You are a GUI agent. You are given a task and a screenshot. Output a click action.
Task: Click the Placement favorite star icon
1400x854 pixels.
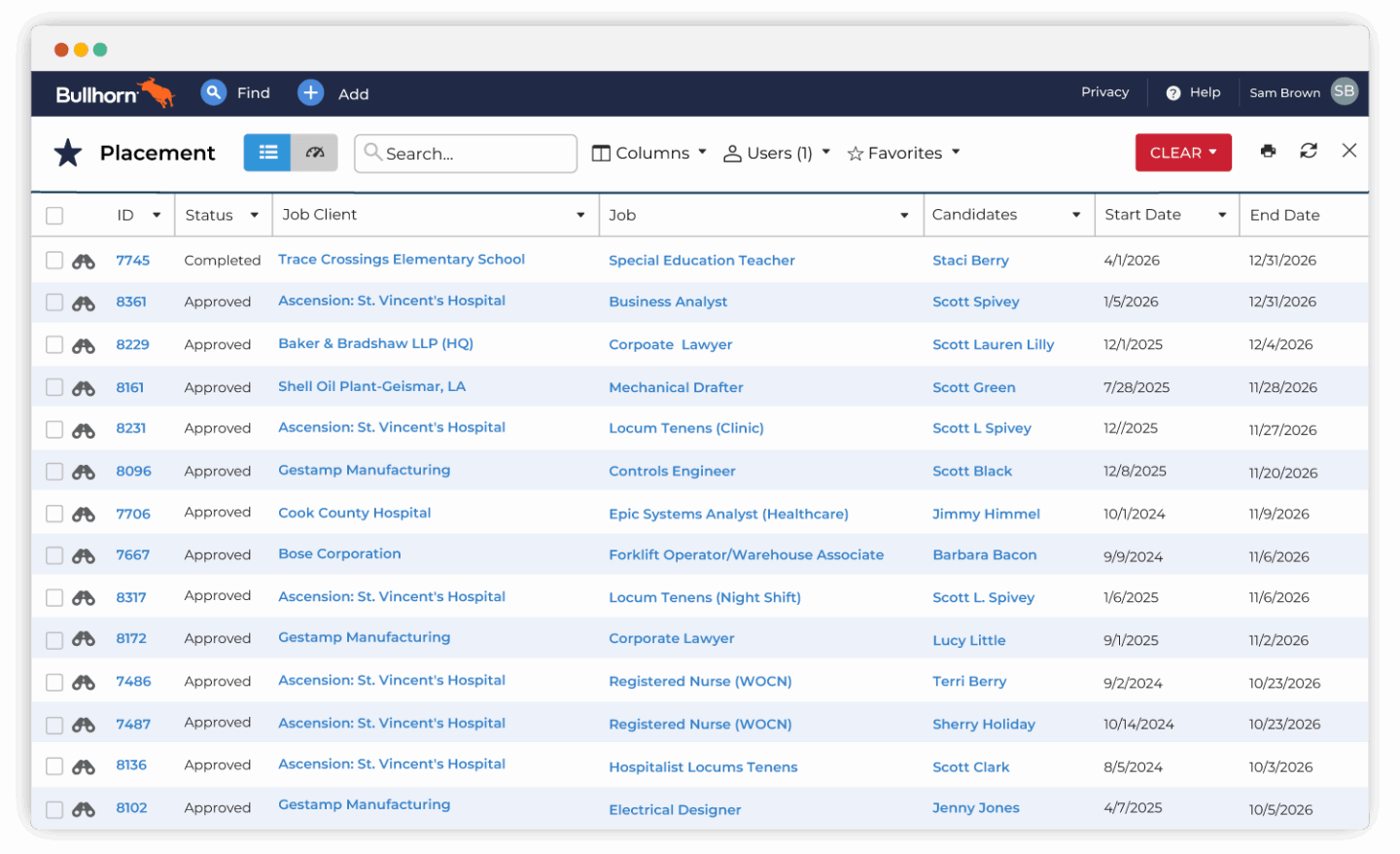(x=68, y=153)
